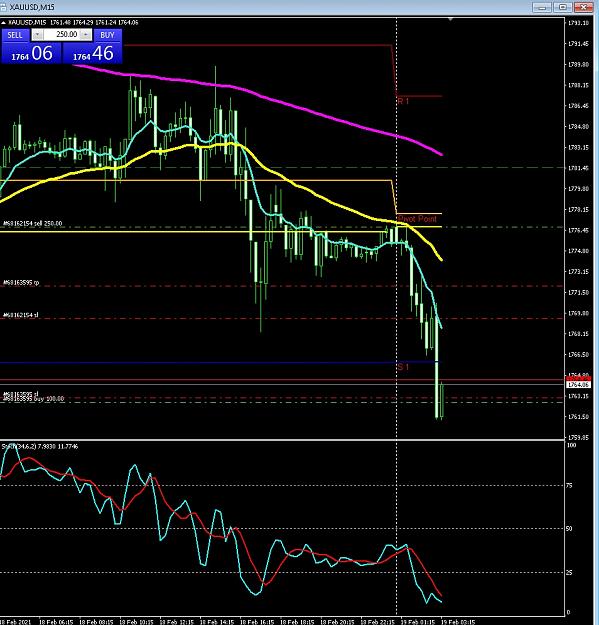Image resolution: width=599 pixels, height=625 pixels.
Task: Click the S1 support label
Action: pyautogui.click(x=403, y=367)
